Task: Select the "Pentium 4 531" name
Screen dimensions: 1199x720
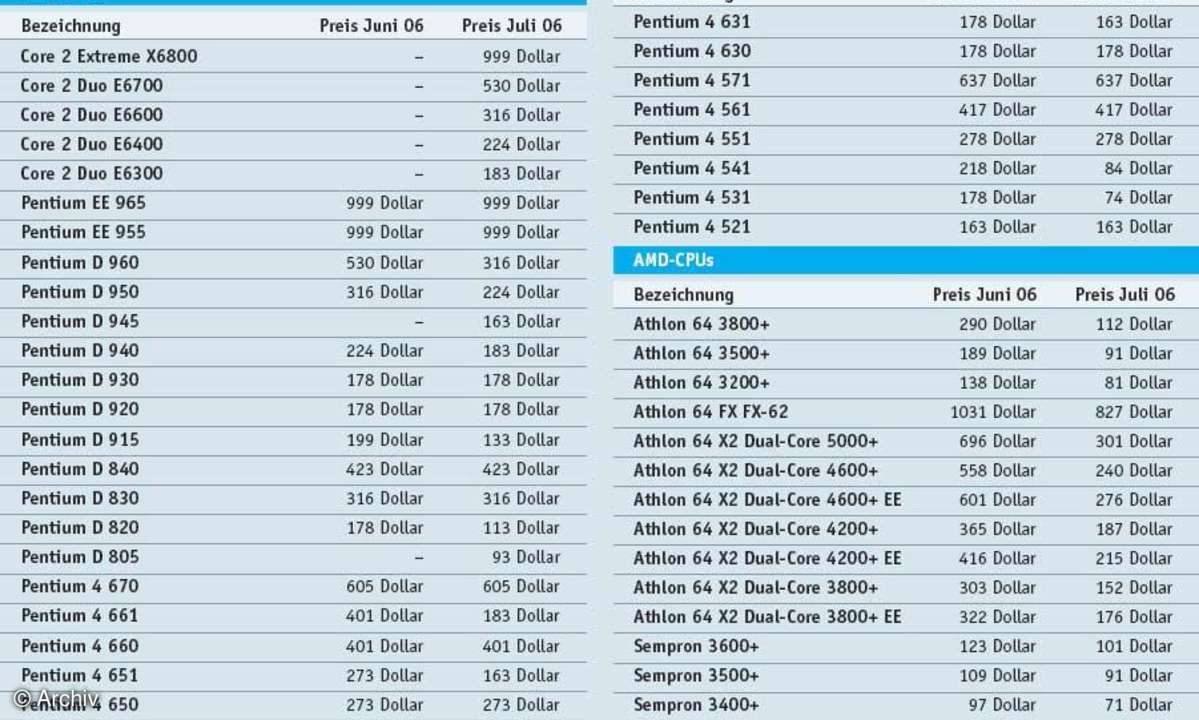Action: click(x=692, y=197)
